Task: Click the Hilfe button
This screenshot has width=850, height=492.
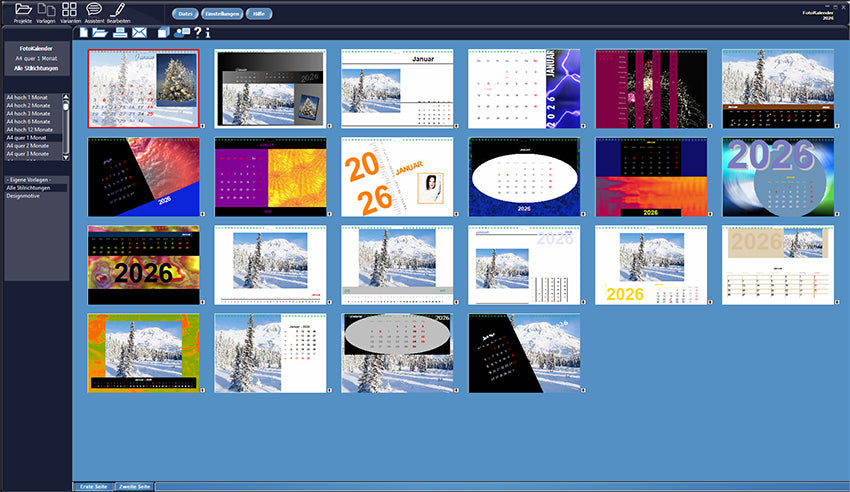Action: [x=258, y=14]
